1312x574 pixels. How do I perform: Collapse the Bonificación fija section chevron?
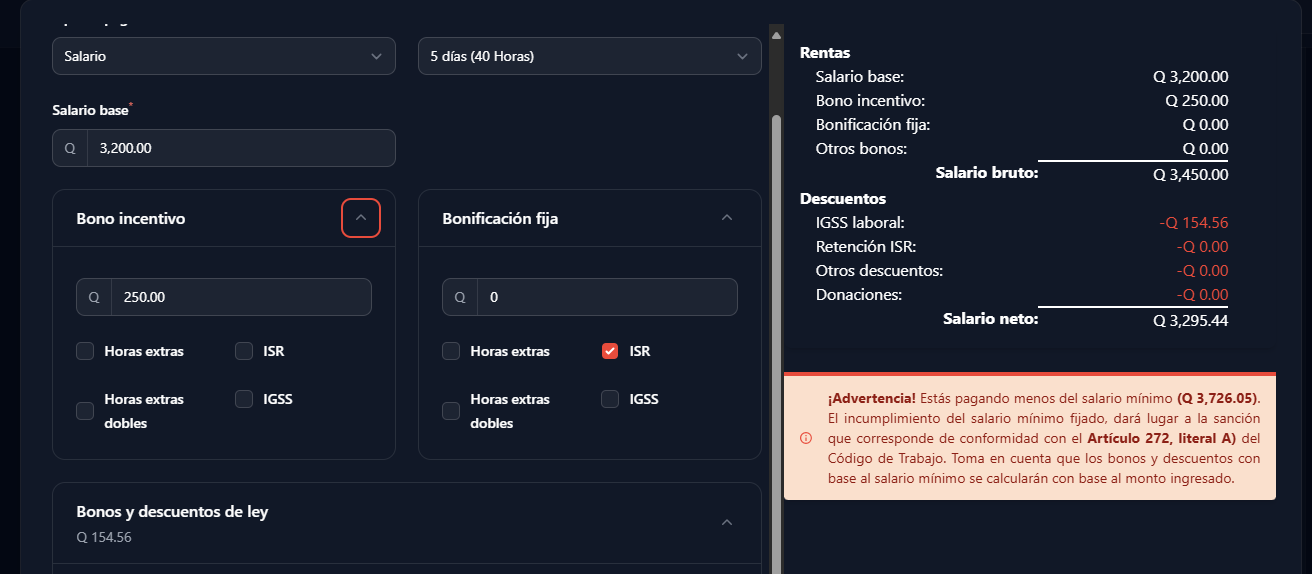click(x=727, y=218)
